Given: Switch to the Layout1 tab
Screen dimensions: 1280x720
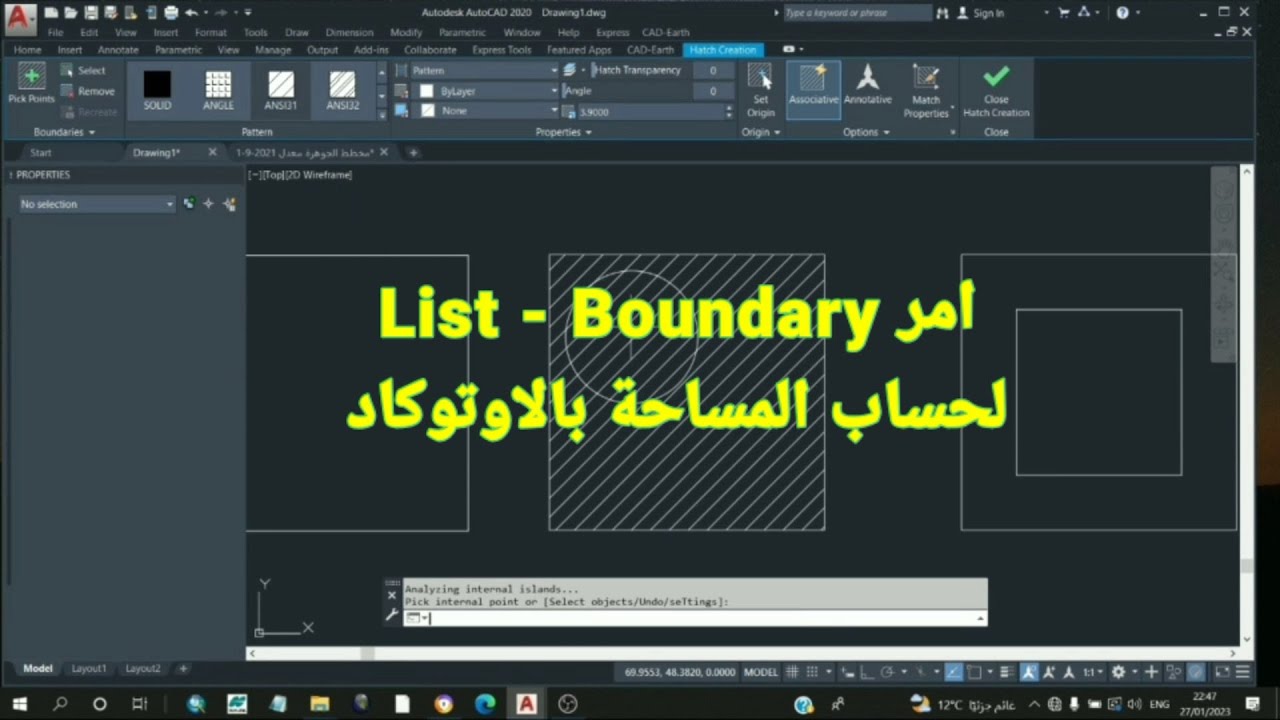Looking at the screenshot, I should click(x=88, y=668).
